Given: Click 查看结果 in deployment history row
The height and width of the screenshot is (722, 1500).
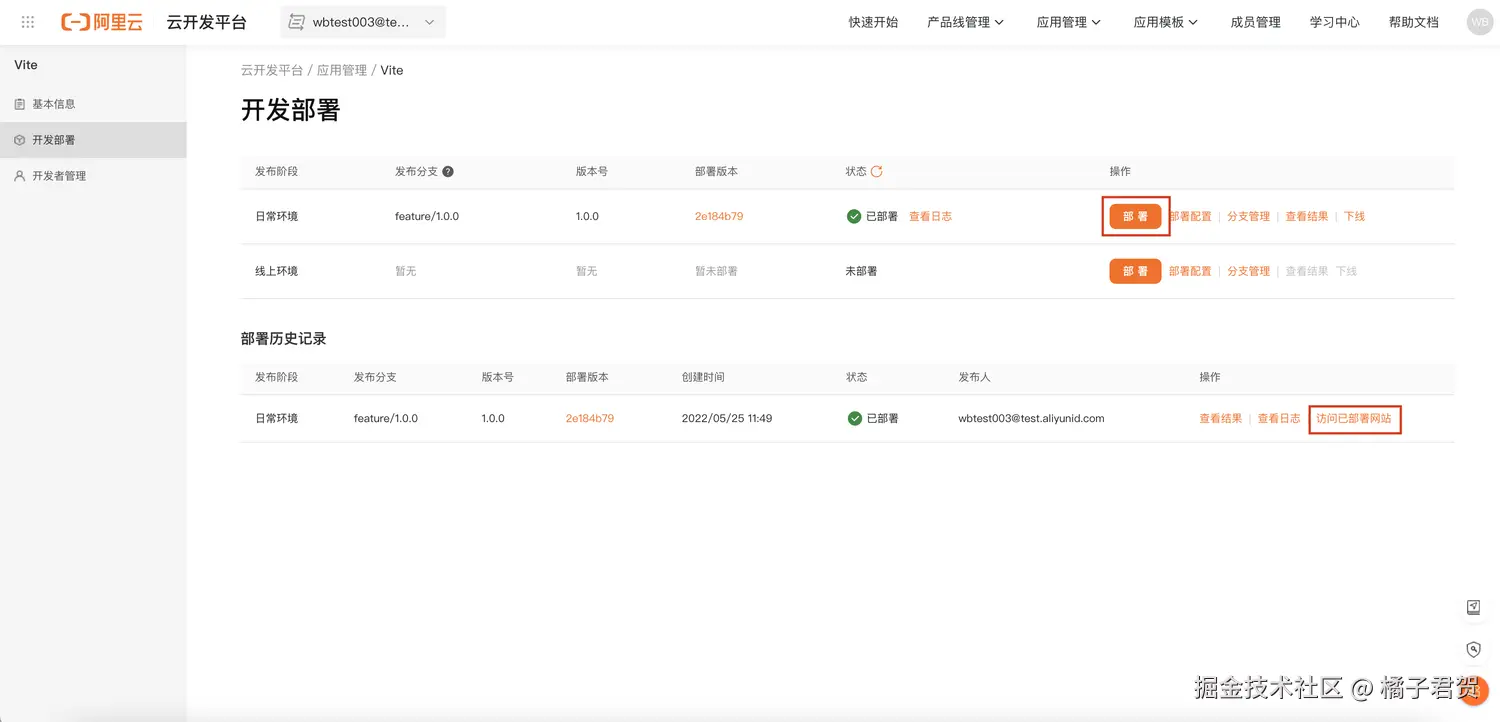Looking at the screenshot, I should pyautogui.click(x=1220, y=418).
